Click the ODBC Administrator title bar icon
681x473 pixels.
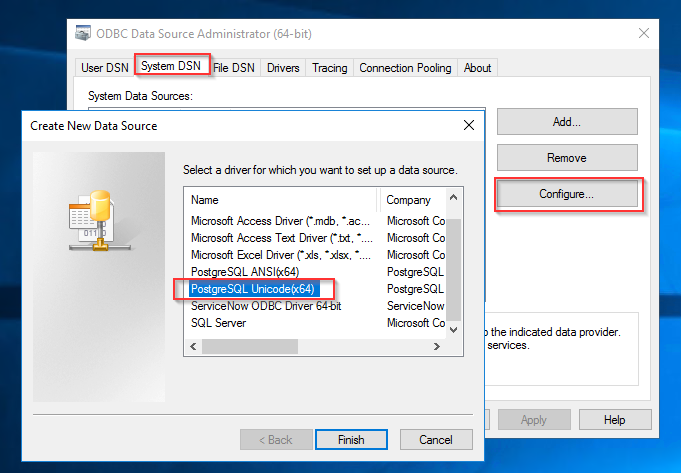pos(83,33)
